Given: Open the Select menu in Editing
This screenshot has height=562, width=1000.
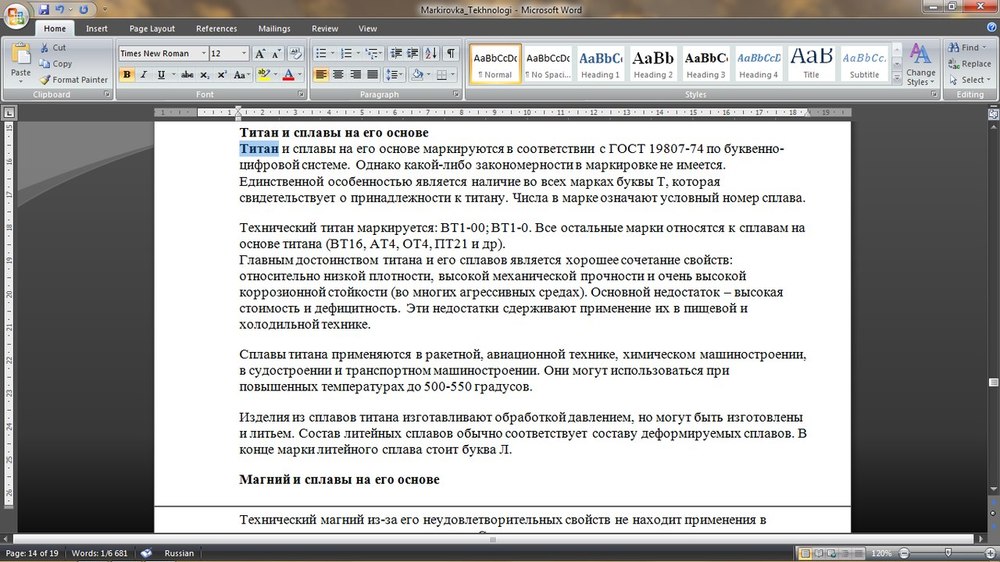Looking at the screenshot, I should 969,80.
